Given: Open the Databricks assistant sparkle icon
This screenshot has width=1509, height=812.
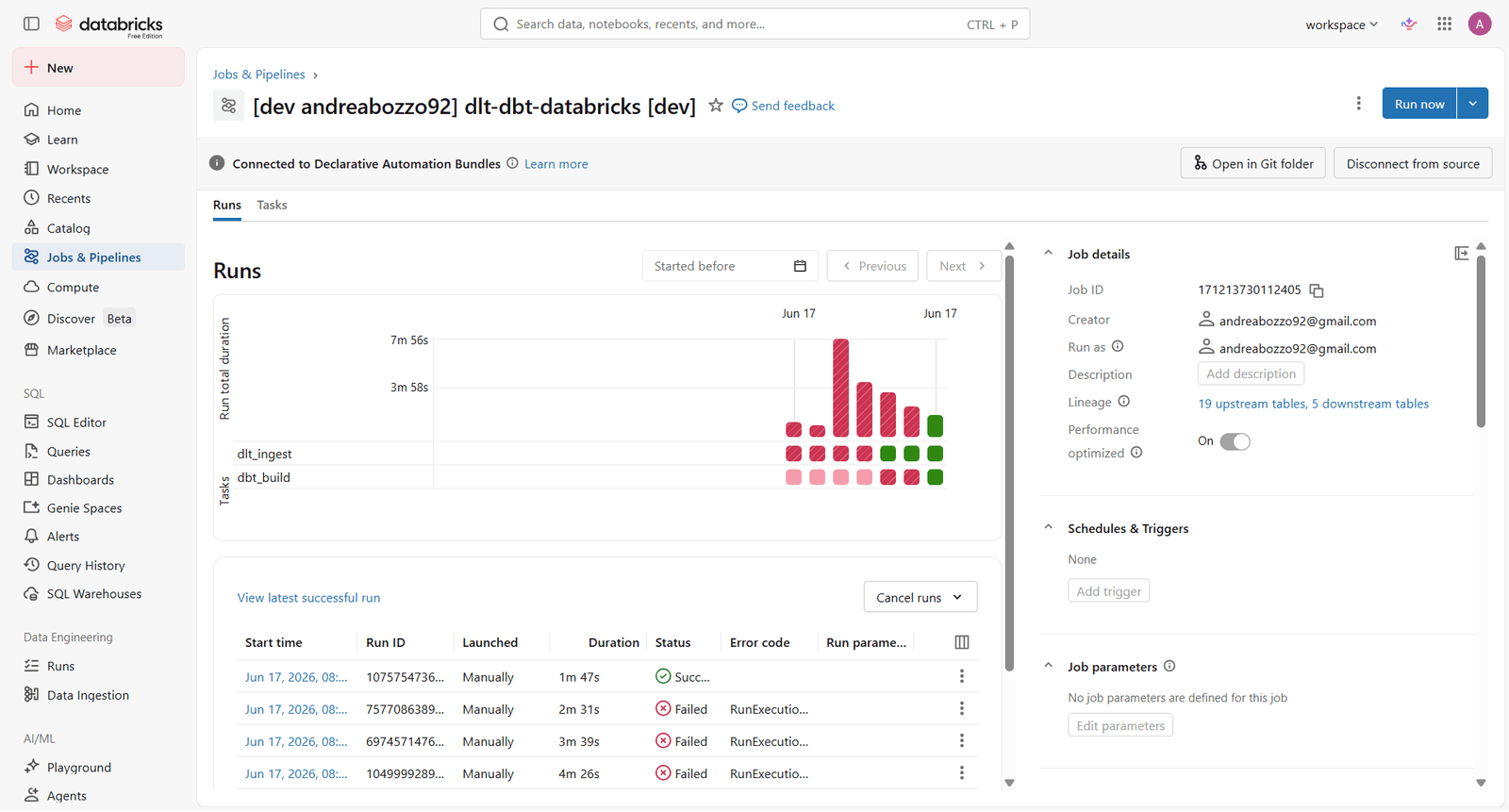Looking at the screenshot, I should (x=1409, y=25).
